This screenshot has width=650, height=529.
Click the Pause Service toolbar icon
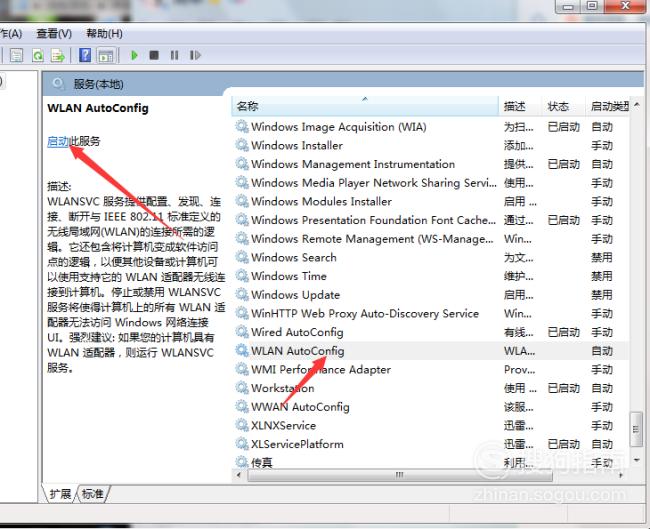coord(175,55)
